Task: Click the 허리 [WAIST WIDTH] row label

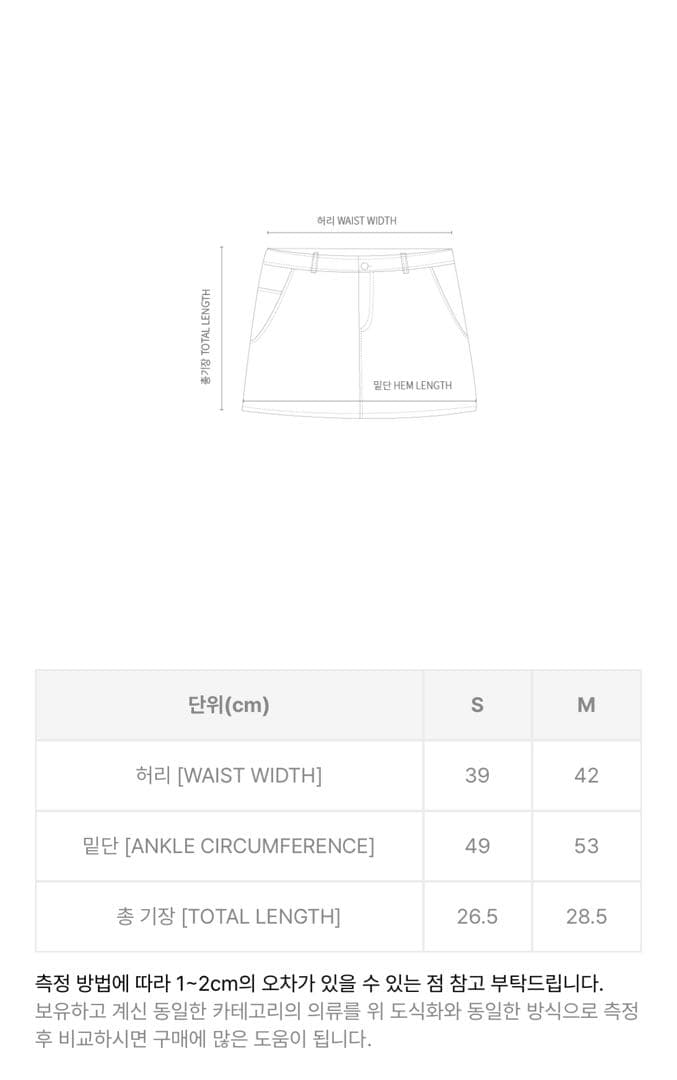Action: click(229, 775)
